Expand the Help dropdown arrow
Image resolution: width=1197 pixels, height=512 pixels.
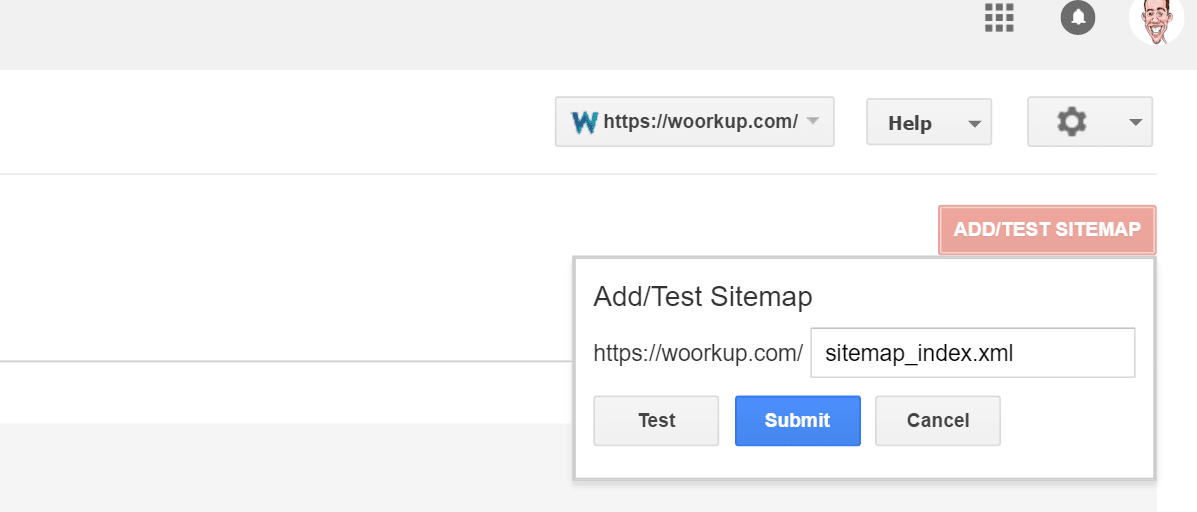tap(973, 124)
